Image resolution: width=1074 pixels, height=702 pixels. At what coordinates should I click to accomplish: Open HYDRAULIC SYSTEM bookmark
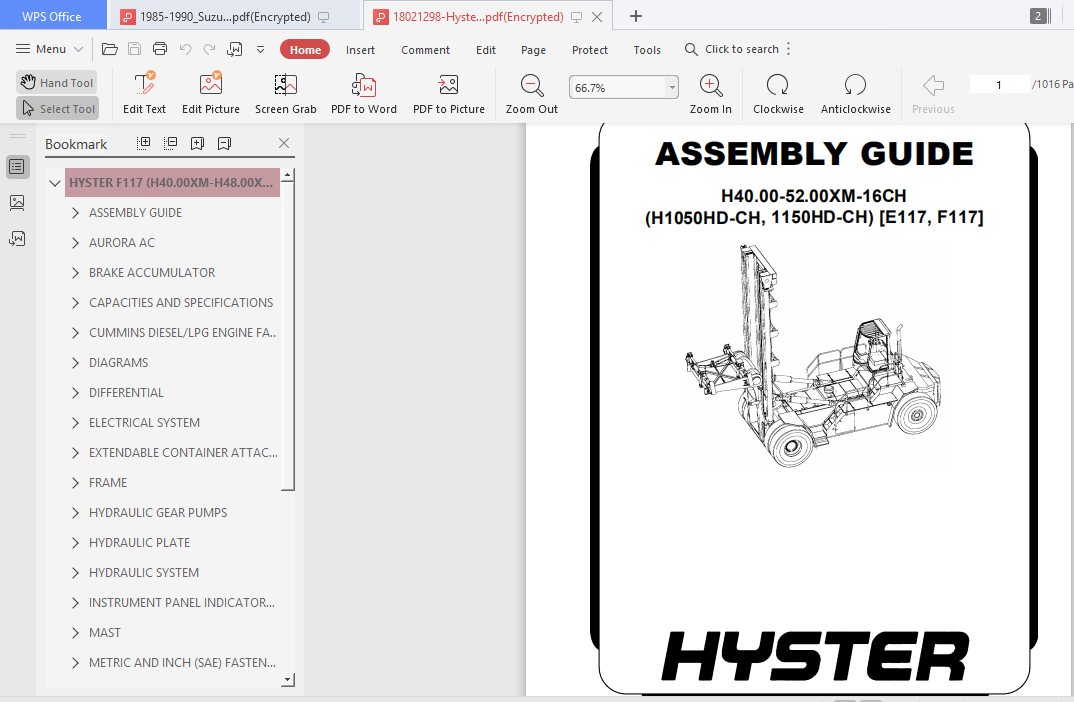point(144,573)
